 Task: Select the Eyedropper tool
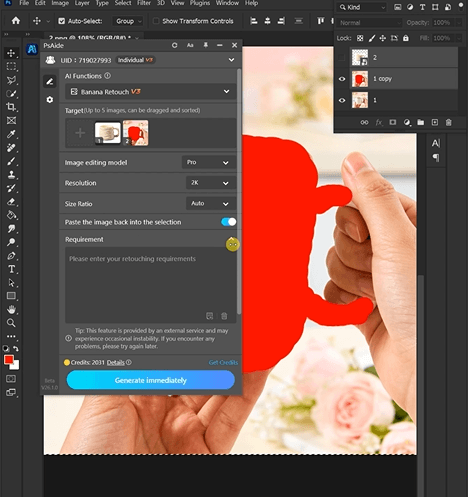pyautogui.click(x=11, y=134)
